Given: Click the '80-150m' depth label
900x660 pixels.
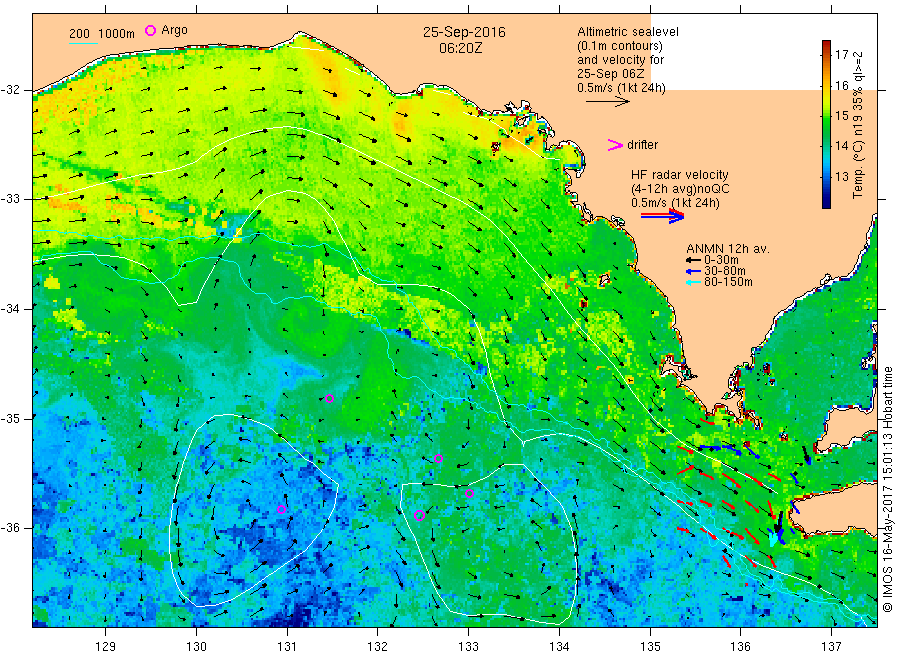Looking at the screenshot, I should click(x=728, y=282).
